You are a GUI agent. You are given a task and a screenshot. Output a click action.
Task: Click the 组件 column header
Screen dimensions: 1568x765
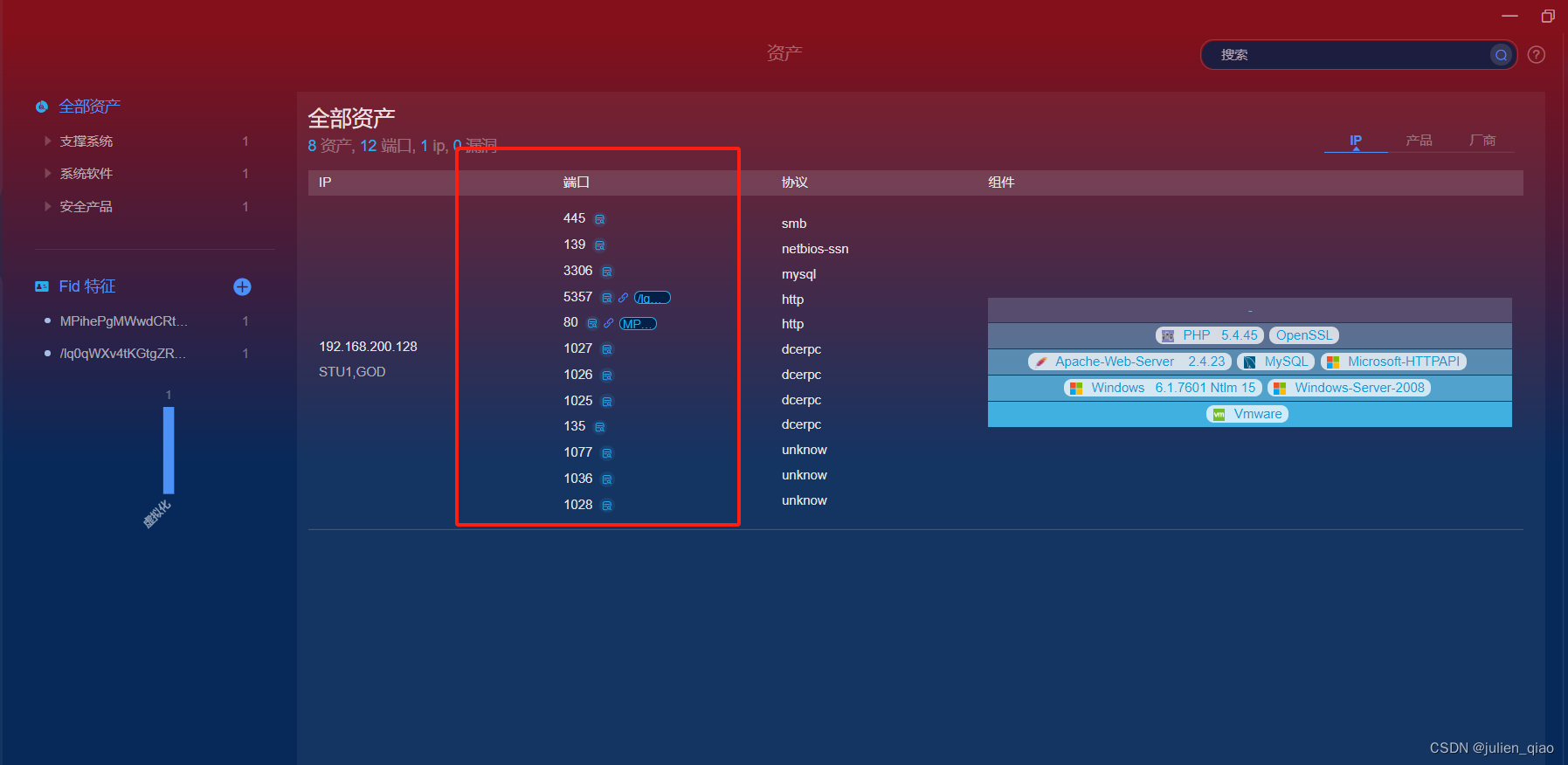(x=1001, y=183)
